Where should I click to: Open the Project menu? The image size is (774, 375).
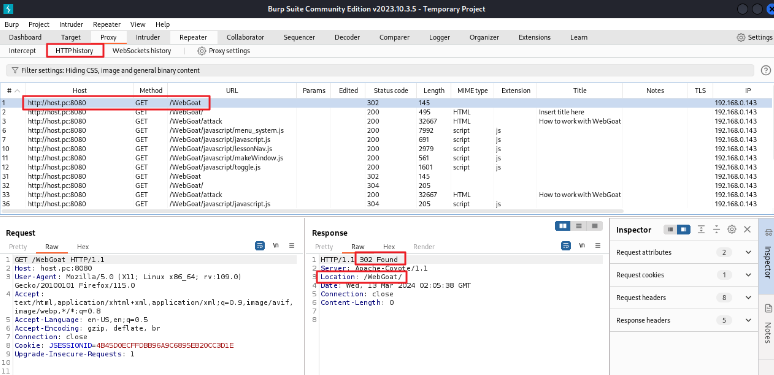coord(39,24)
